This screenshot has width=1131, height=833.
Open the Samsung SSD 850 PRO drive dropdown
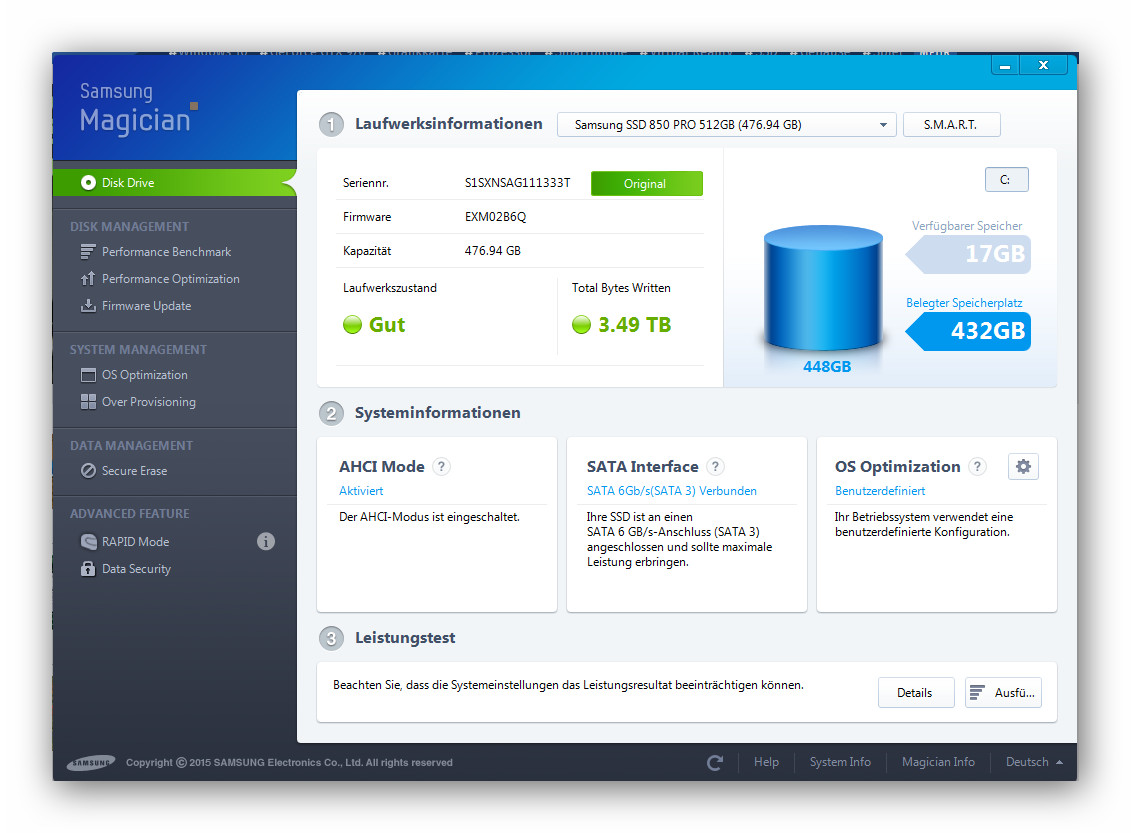(726, 125)
